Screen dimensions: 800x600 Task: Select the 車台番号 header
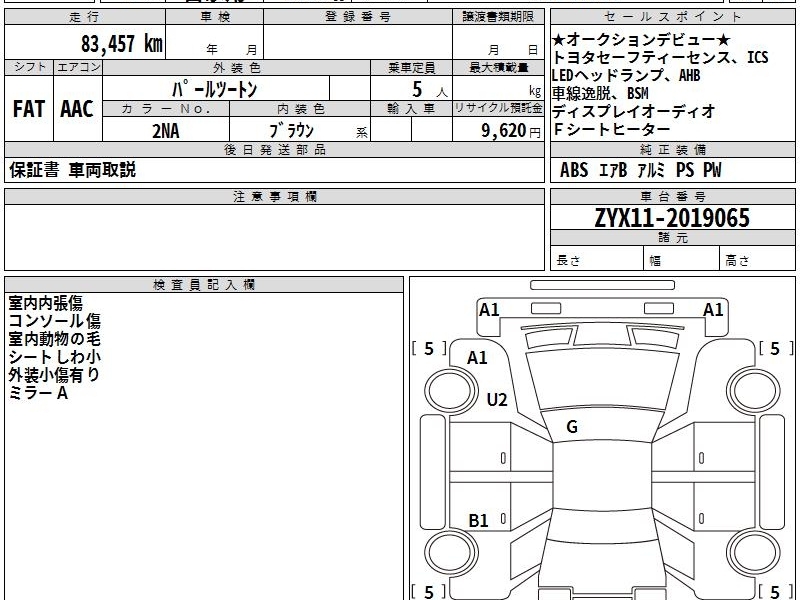pos(672,196)
